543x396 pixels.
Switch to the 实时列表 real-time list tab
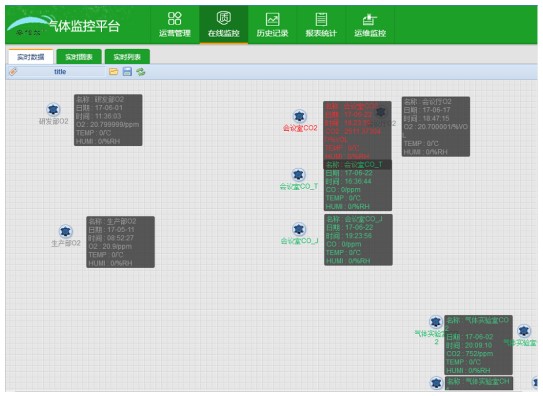coord(127,57)
